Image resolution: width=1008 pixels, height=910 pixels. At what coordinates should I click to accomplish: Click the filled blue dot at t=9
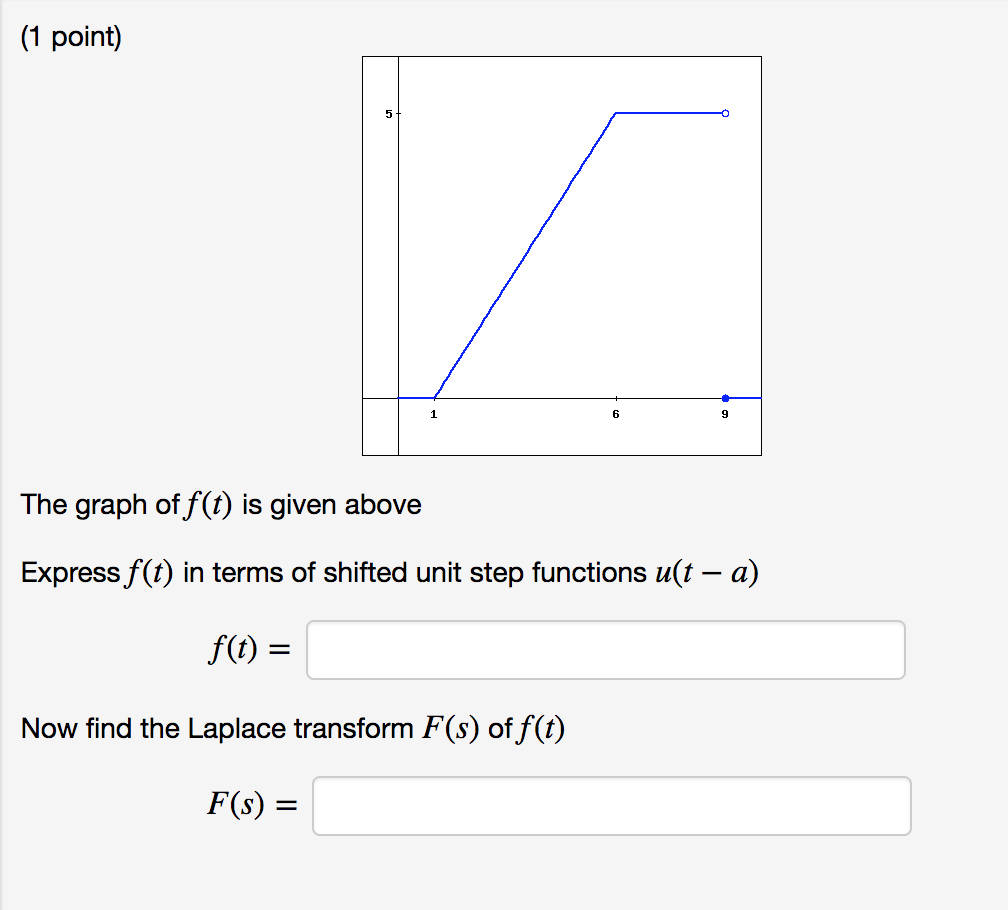tap(725, 398)
